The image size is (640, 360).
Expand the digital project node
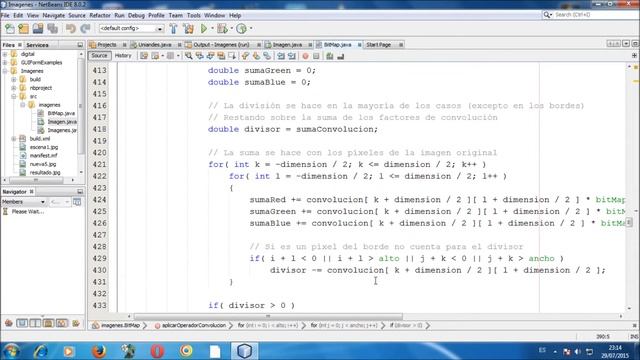5,54
